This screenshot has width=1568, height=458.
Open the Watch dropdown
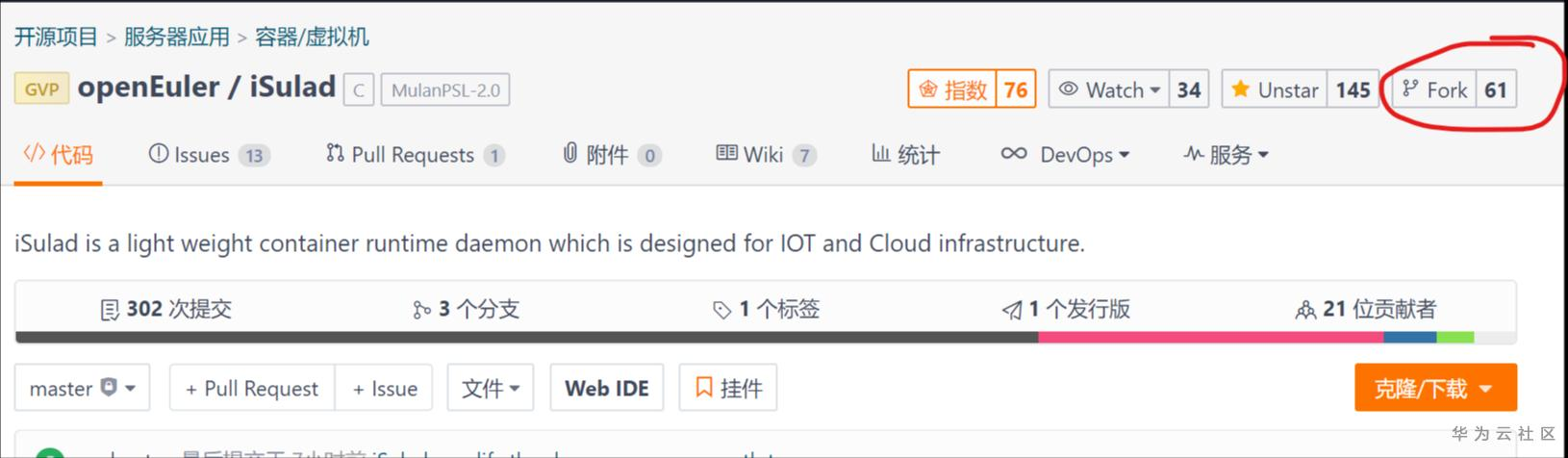click(x=1109, y=89)
